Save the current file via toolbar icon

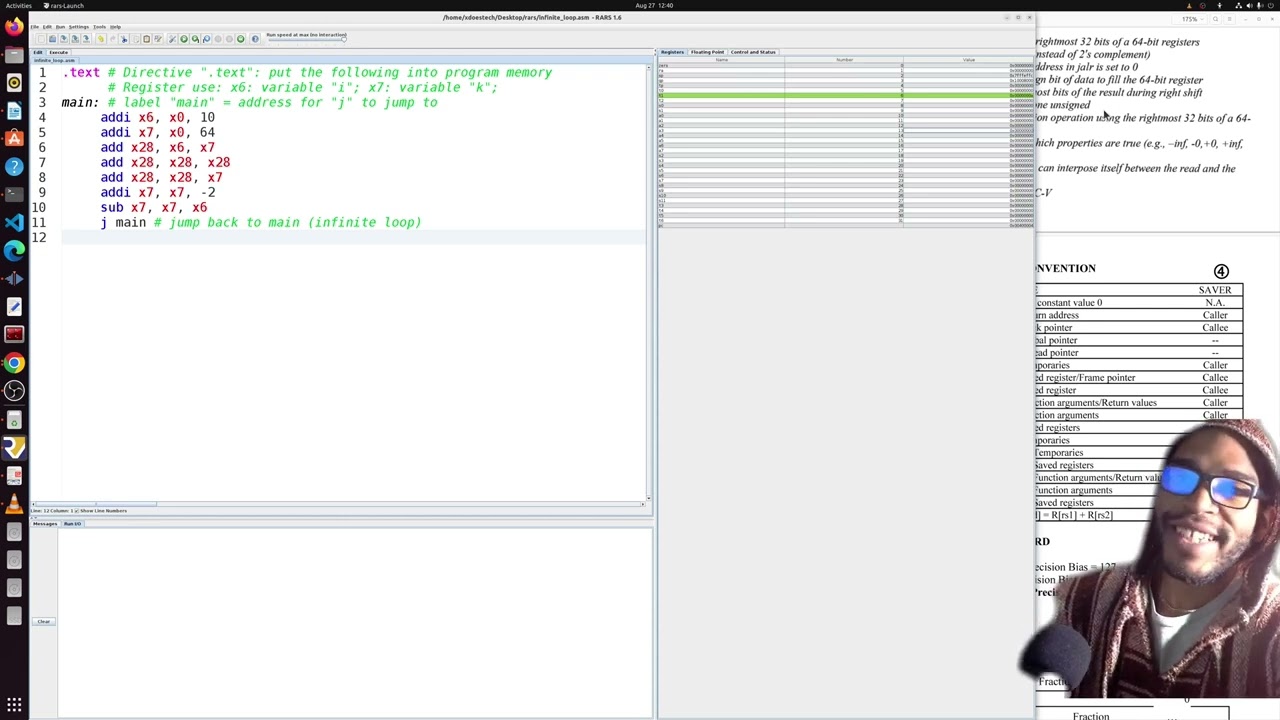[64, 39]
